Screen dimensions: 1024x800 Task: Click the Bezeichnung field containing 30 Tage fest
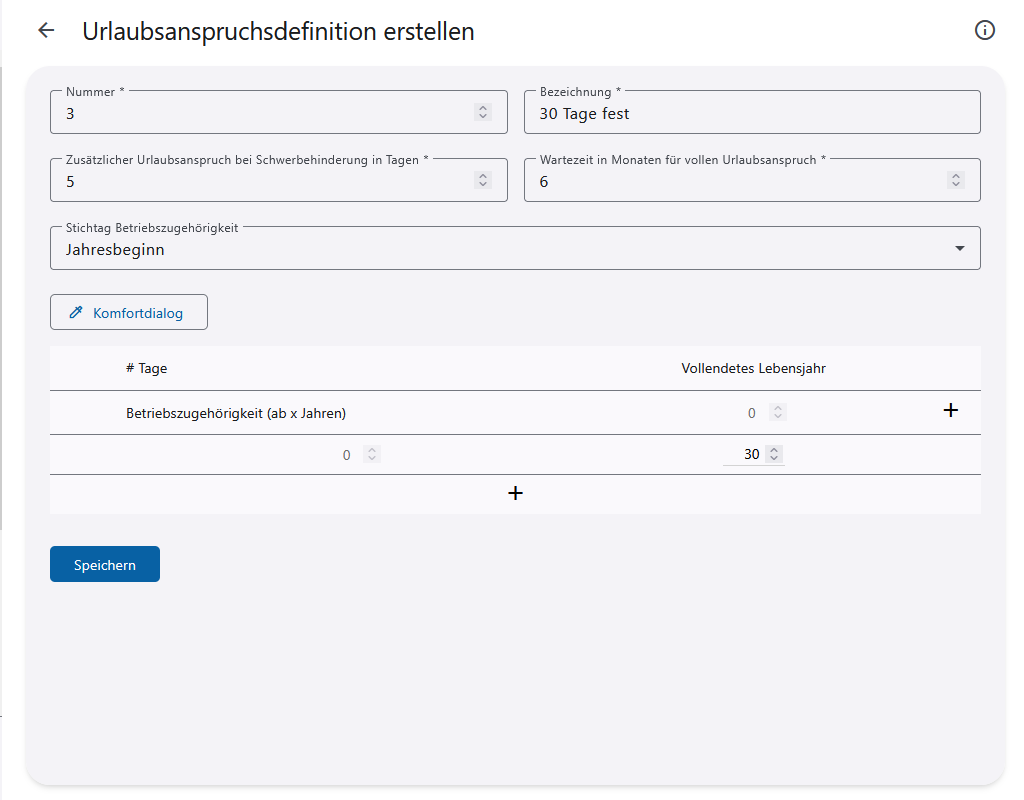pyautogui.click(x=752, y=112)
